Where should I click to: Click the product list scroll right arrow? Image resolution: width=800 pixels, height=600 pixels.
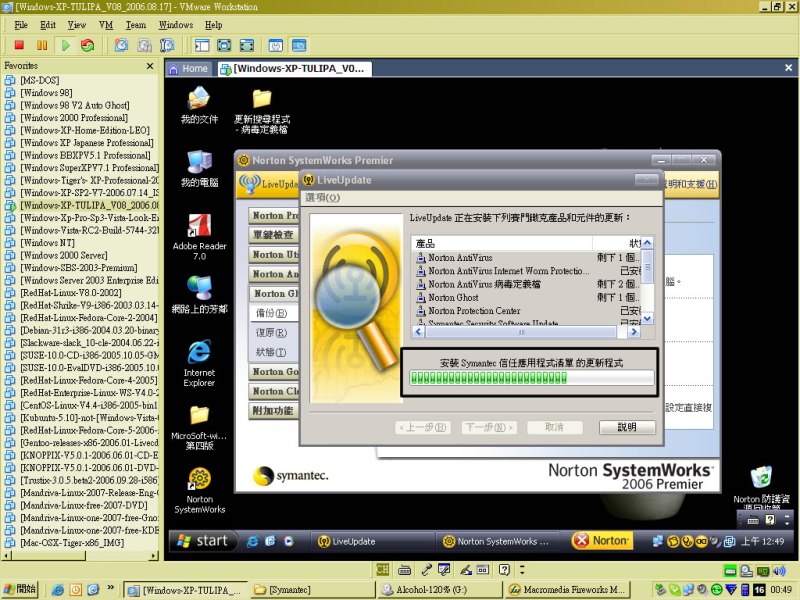(634, 332)
